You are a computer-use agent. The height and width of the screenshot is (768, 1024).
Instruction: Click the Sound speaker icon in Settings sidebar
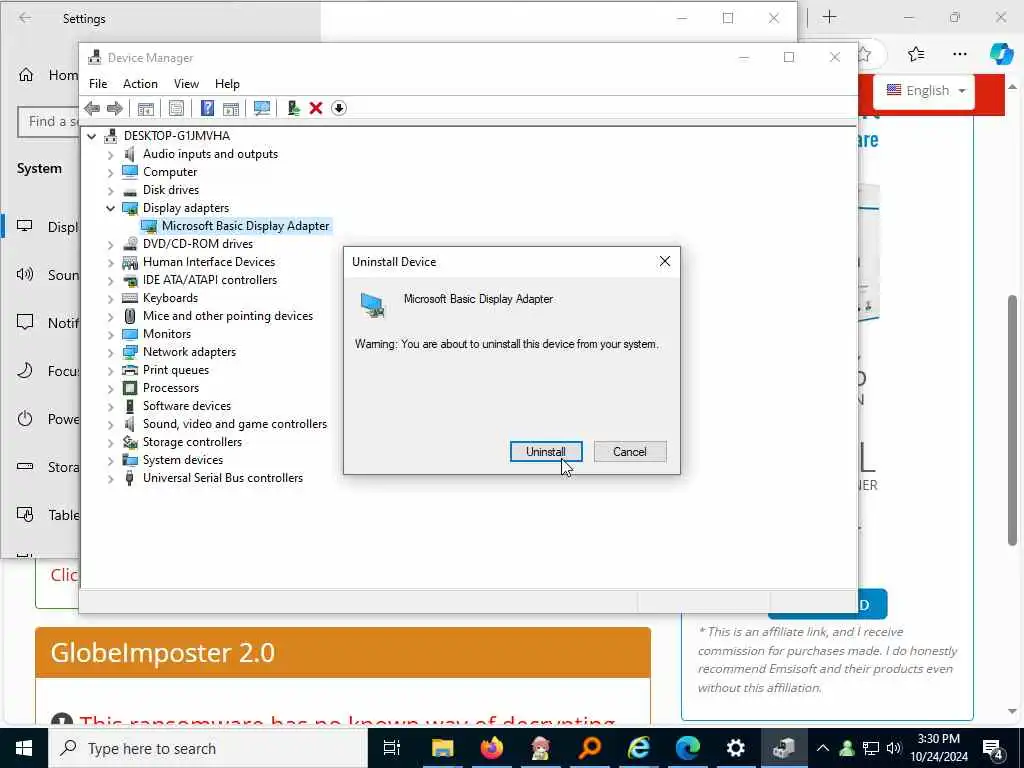pos(25,274)
